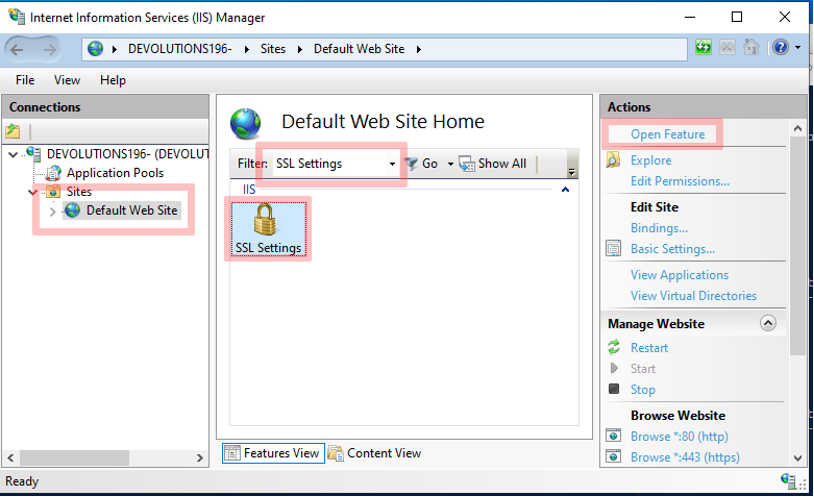This screenshot has width=814, height=497.
Task: Click Connections pane scroll left arrow
Action: [x=10, y=458]
